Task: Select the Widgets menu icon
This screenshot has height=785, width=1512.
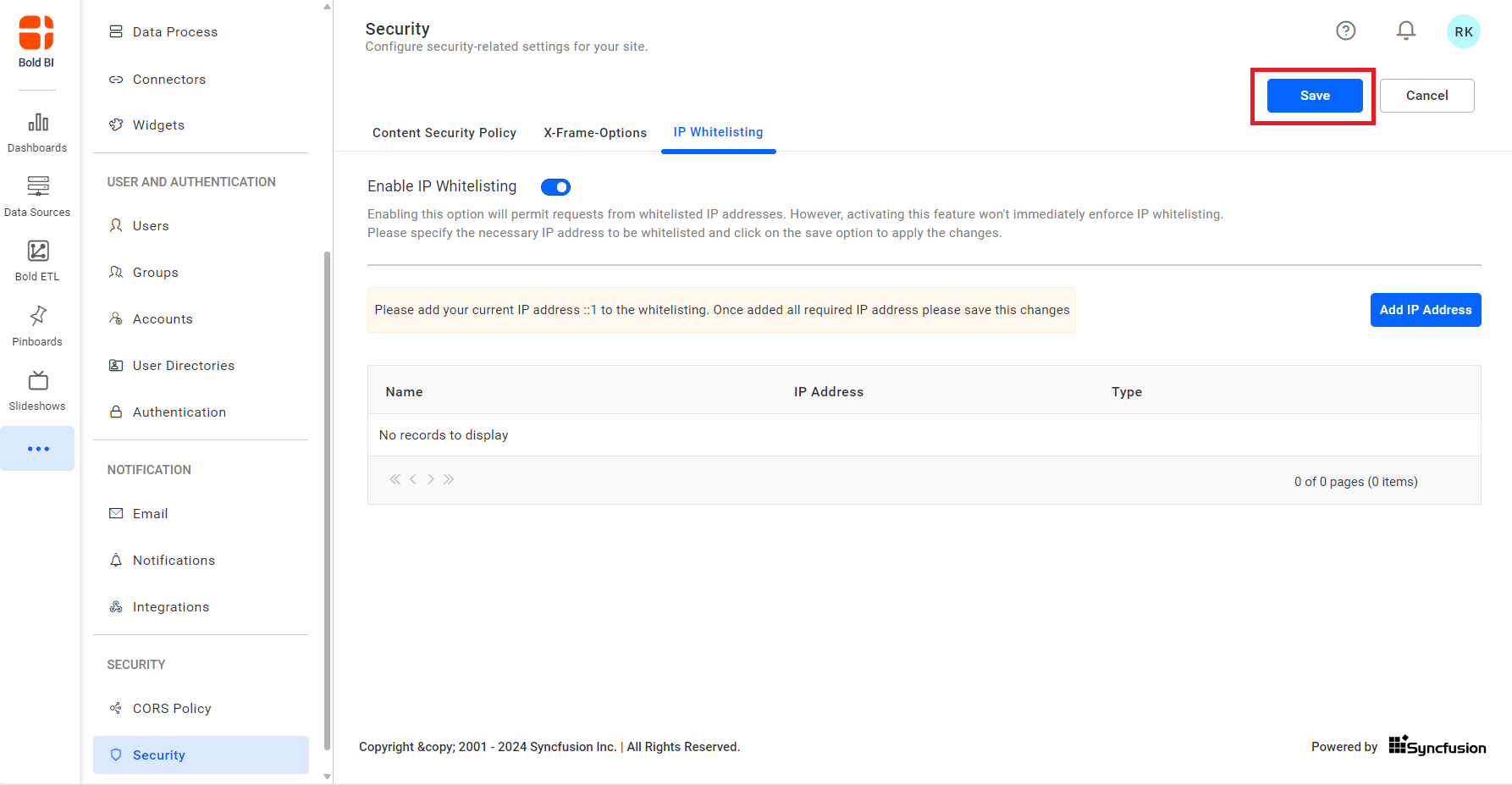Action: pos(116,124)
